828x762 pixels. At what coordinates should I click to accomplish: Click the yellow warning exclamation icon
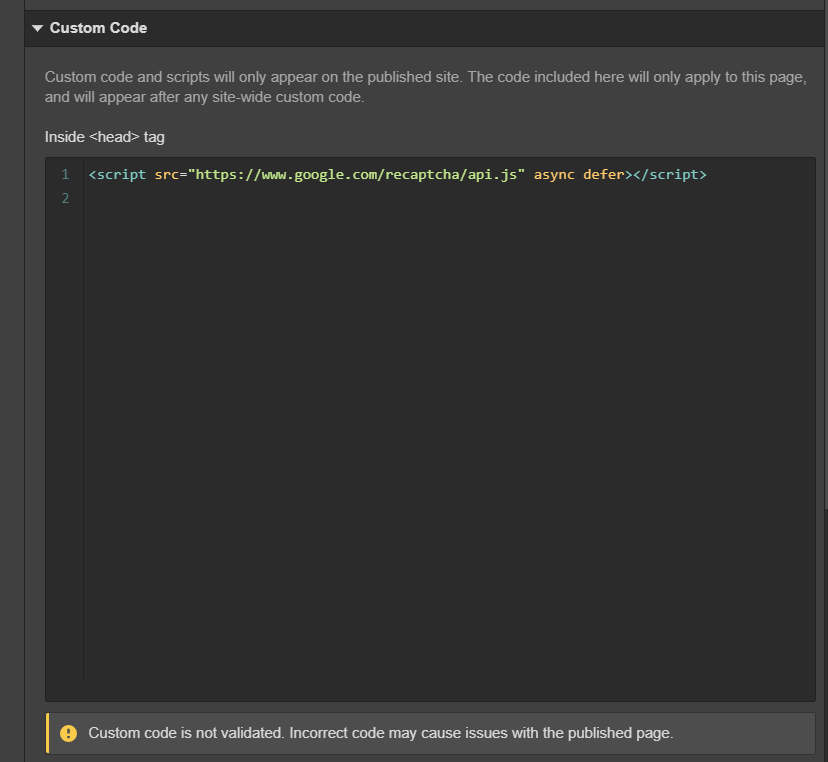[x=68, y=733]
